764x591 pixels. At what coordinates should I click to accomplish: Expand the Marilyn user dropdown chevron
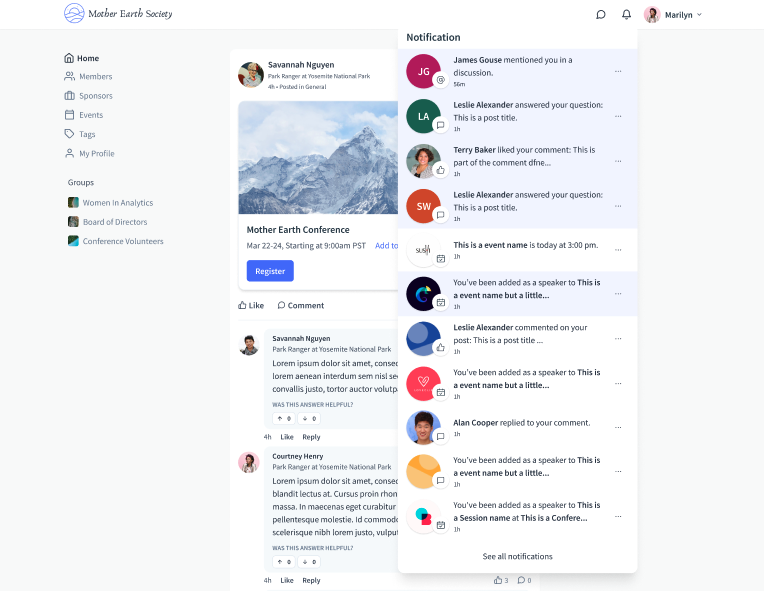click(699, 15)
